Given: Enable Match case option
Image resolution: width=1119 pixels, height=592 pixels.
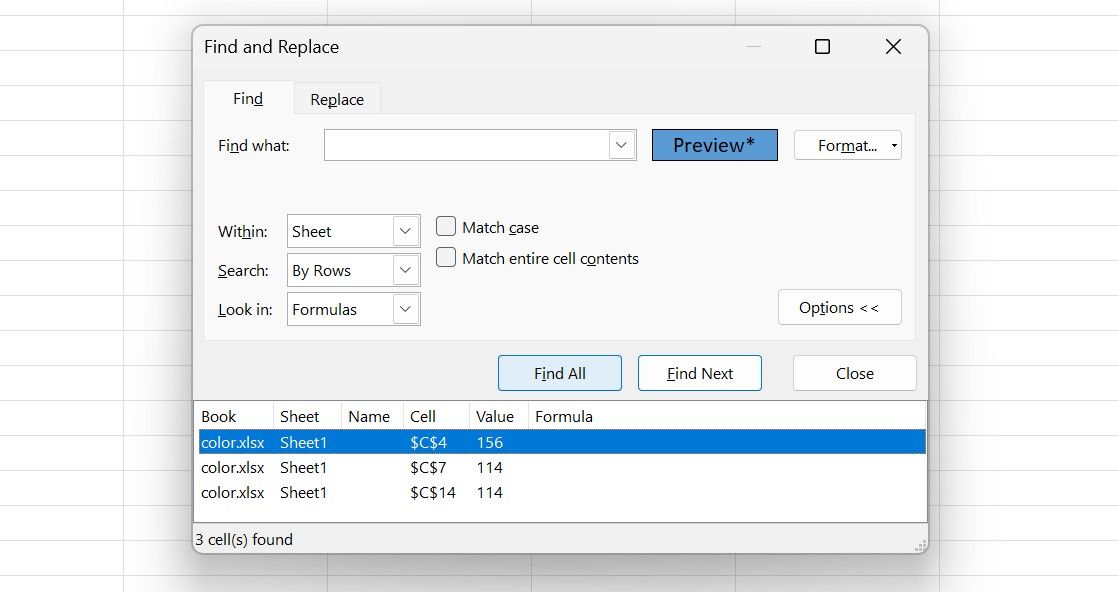Looking at the screenshot, I should [446, 226].
